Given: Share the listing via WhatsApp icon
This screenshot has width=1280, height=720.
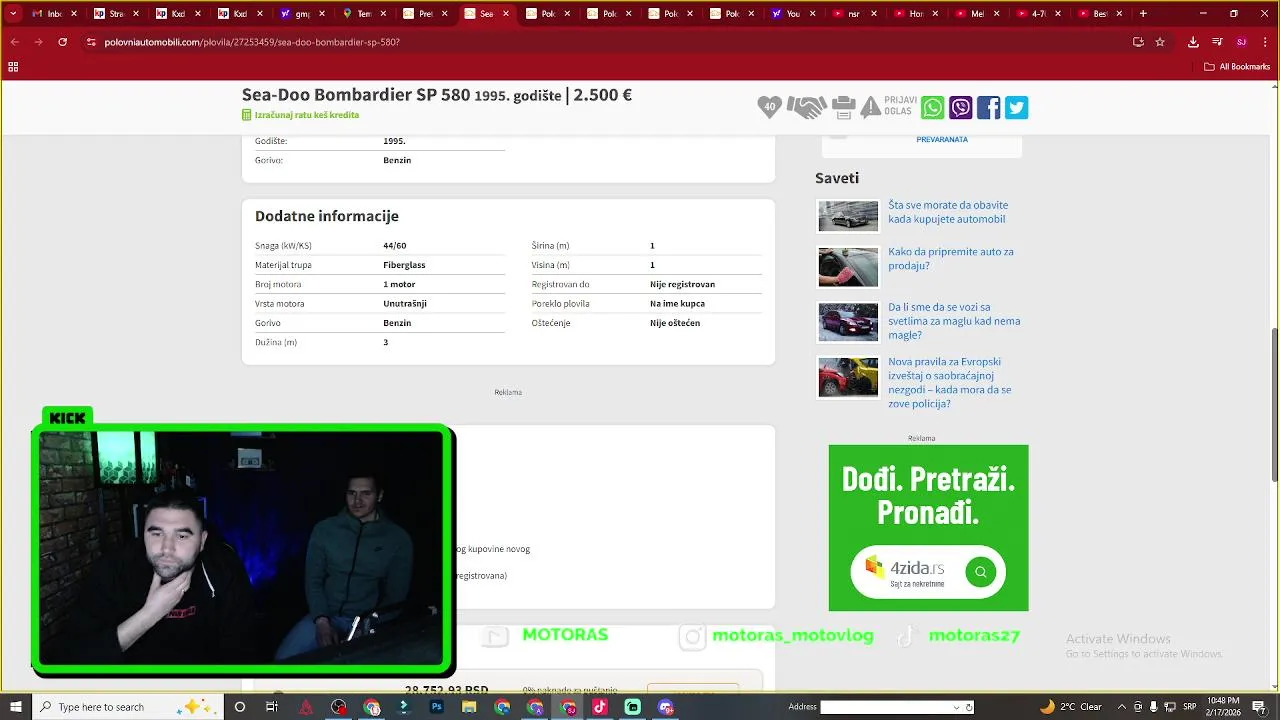Looking at the screenshot, I should pyautogui.click(x=932, y=108).
